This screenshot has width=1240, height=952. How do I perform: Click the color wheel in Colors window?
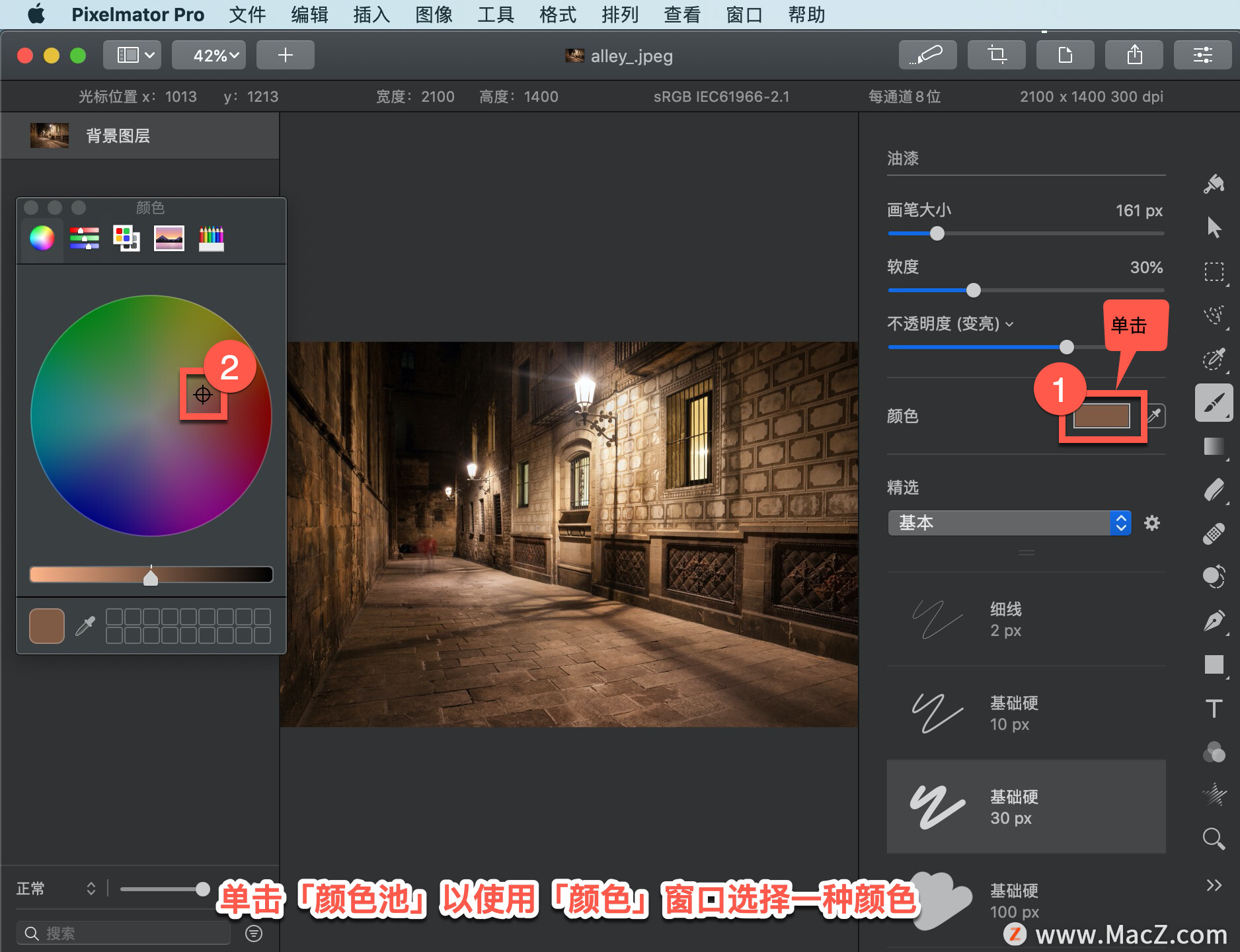click(151, 415)
